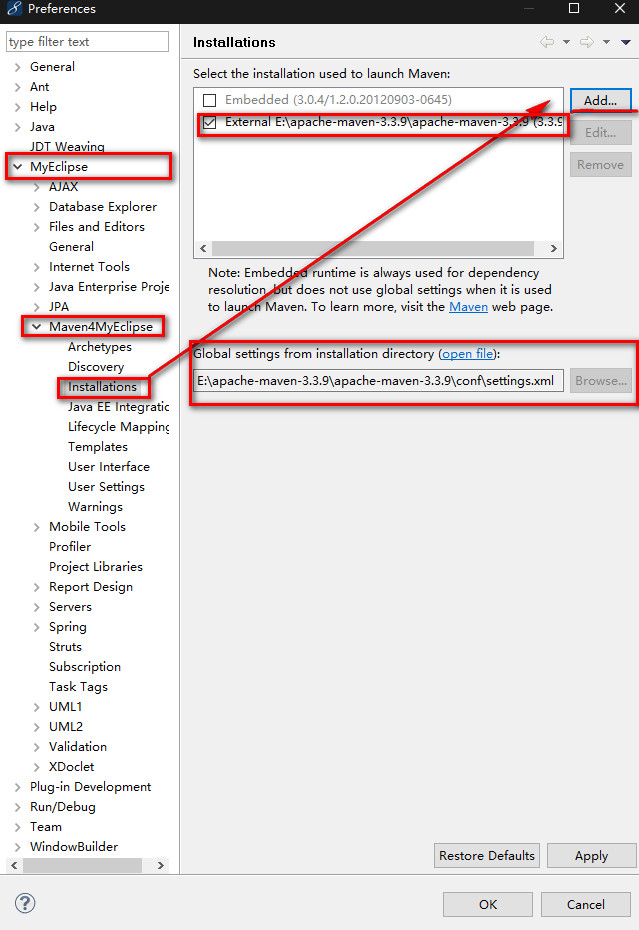The width and height of the screenshot is (639, 930).
Task: Click left arrow of installations list scrollbar
Action: (x=204, y=248)
